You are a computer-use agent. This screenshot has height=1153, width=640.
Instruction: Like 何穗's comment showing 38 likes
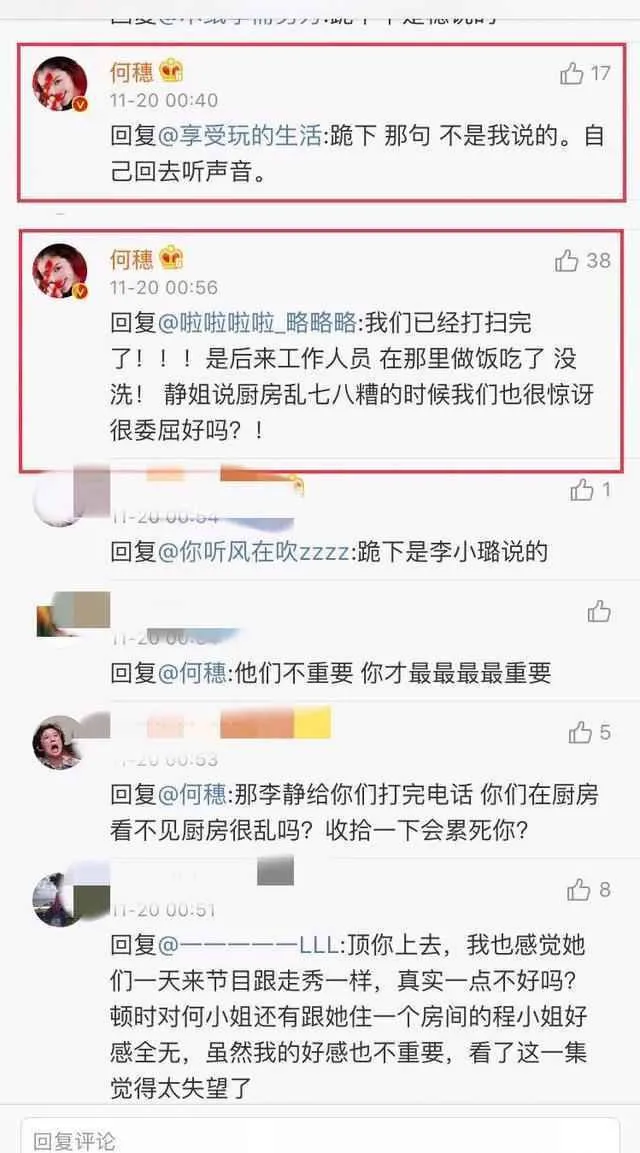pyautogui.click(x=567, y=260)
